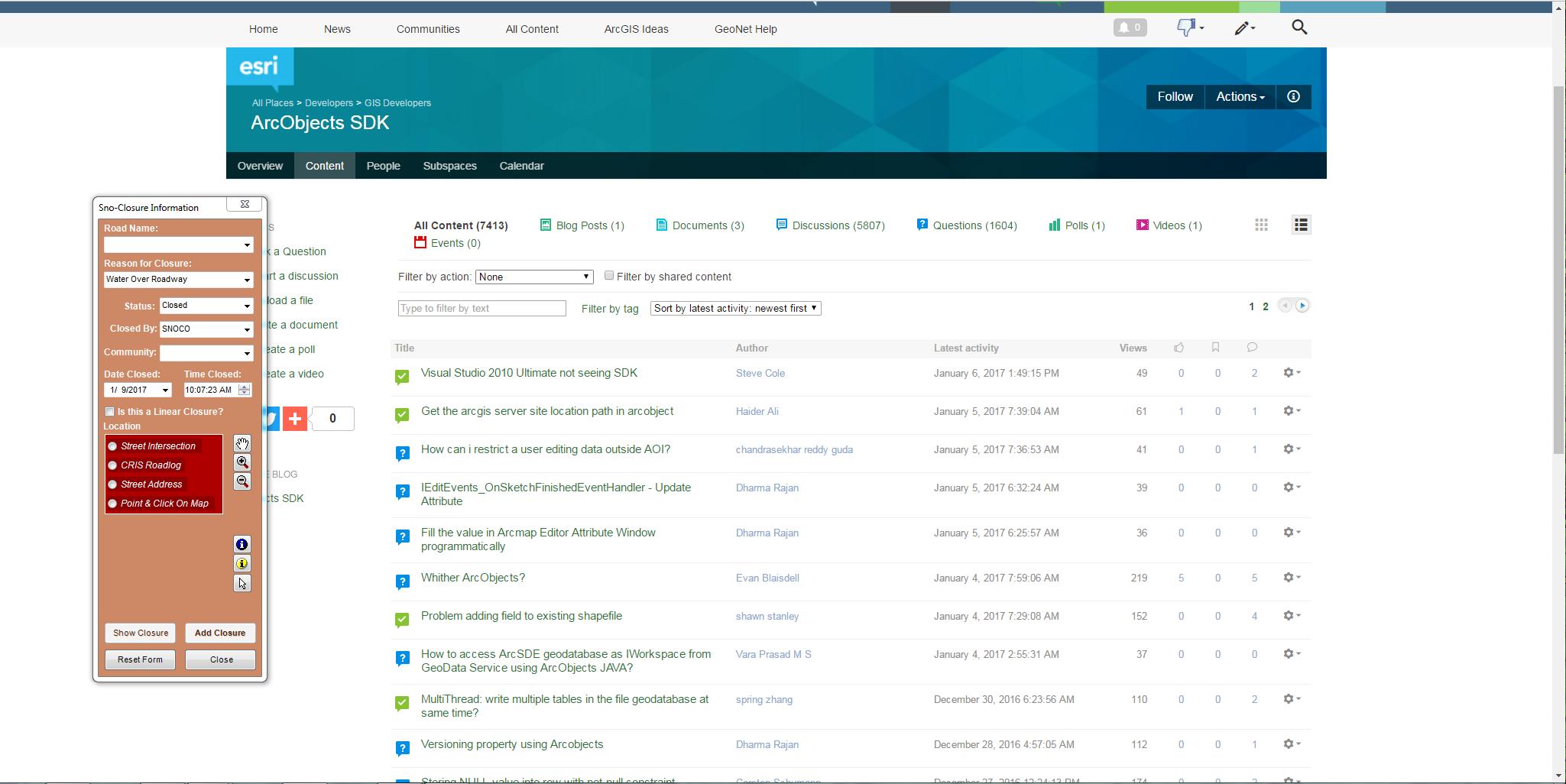
Task: Click the blue identify info tool
Action: (x=242, y=545)
